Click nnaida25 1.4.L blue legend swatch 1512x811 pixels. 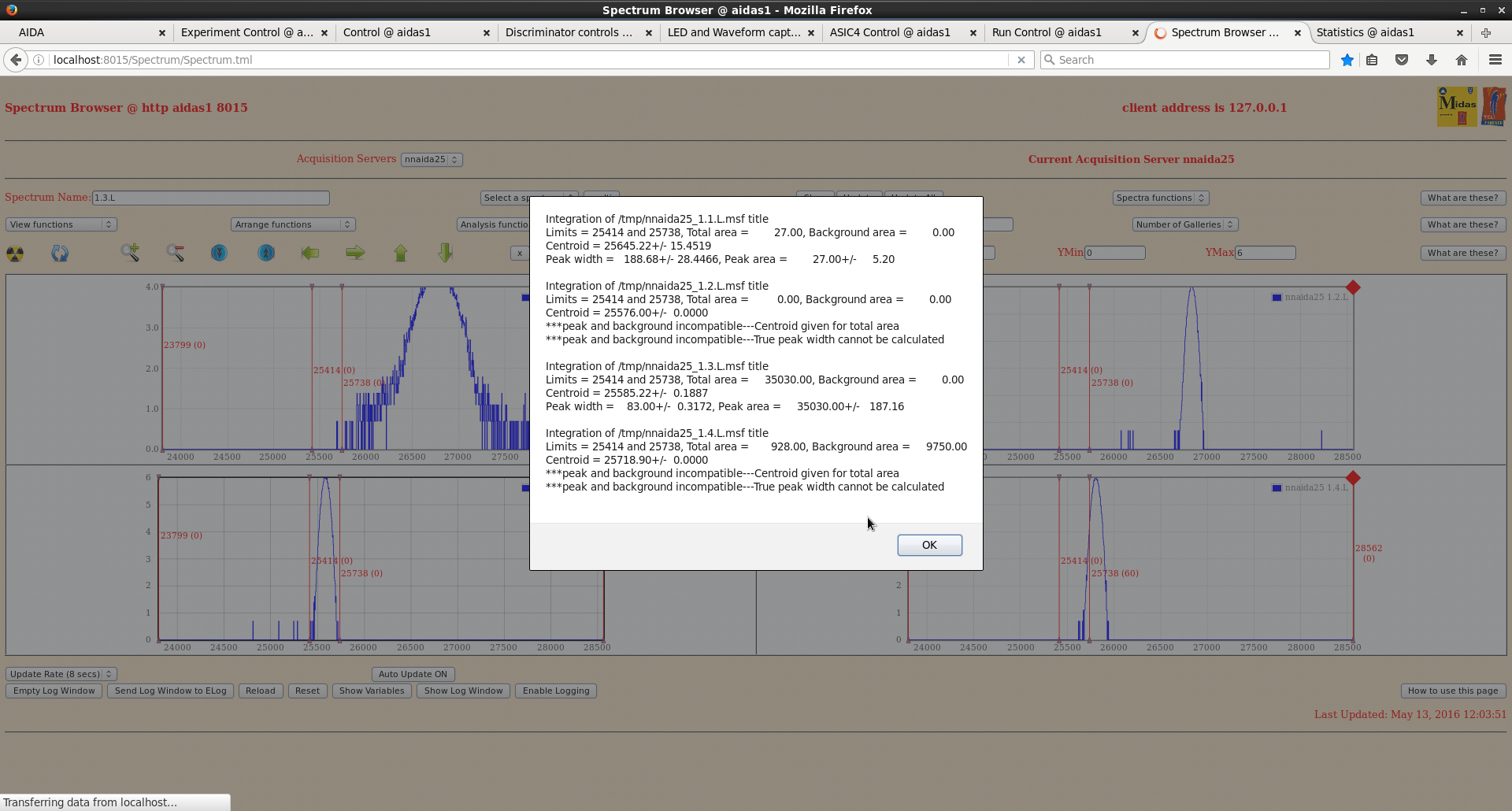[x=1277, y=488]
